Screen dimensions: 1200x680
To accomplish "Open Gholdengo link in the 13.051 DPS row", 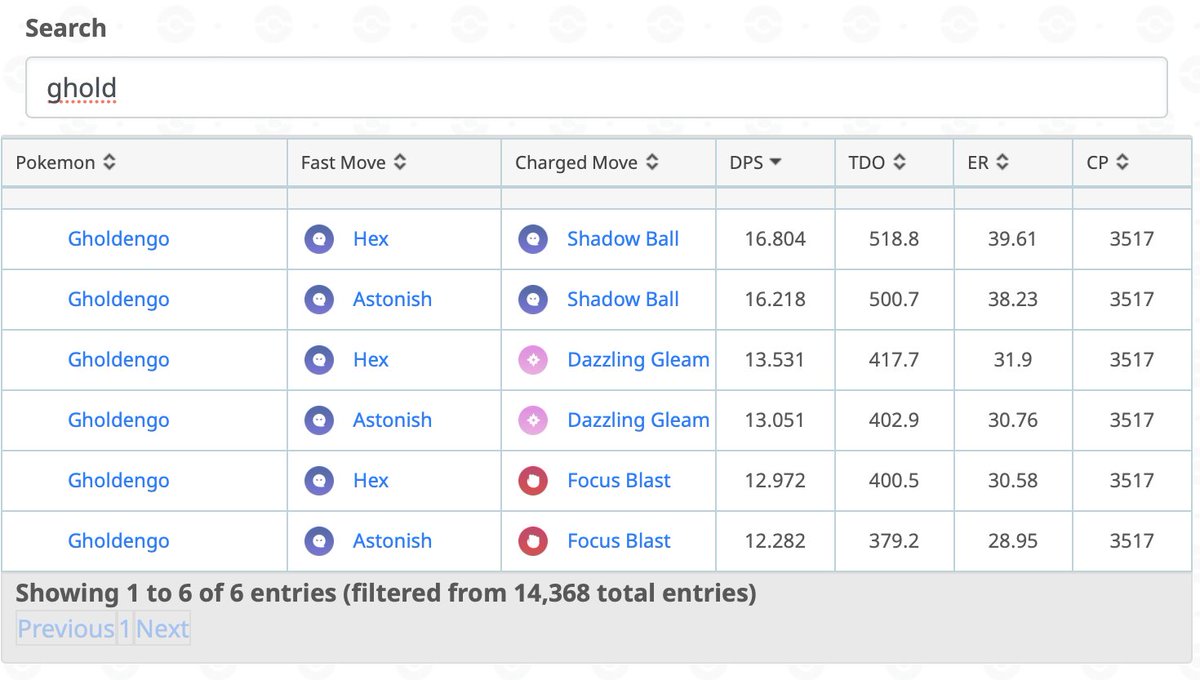I will point(119,420).
